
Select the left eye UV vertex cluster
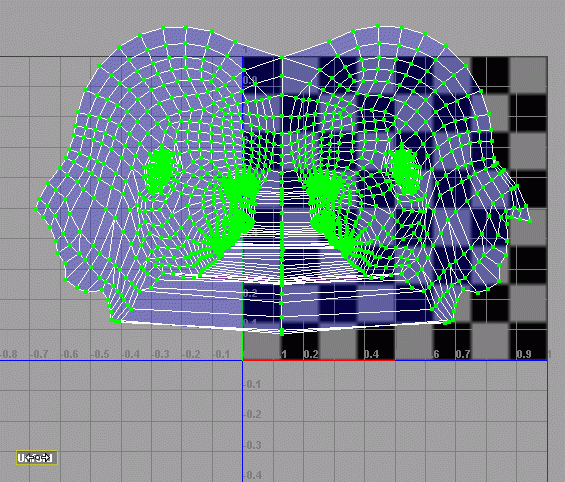[x=160, y=169]
